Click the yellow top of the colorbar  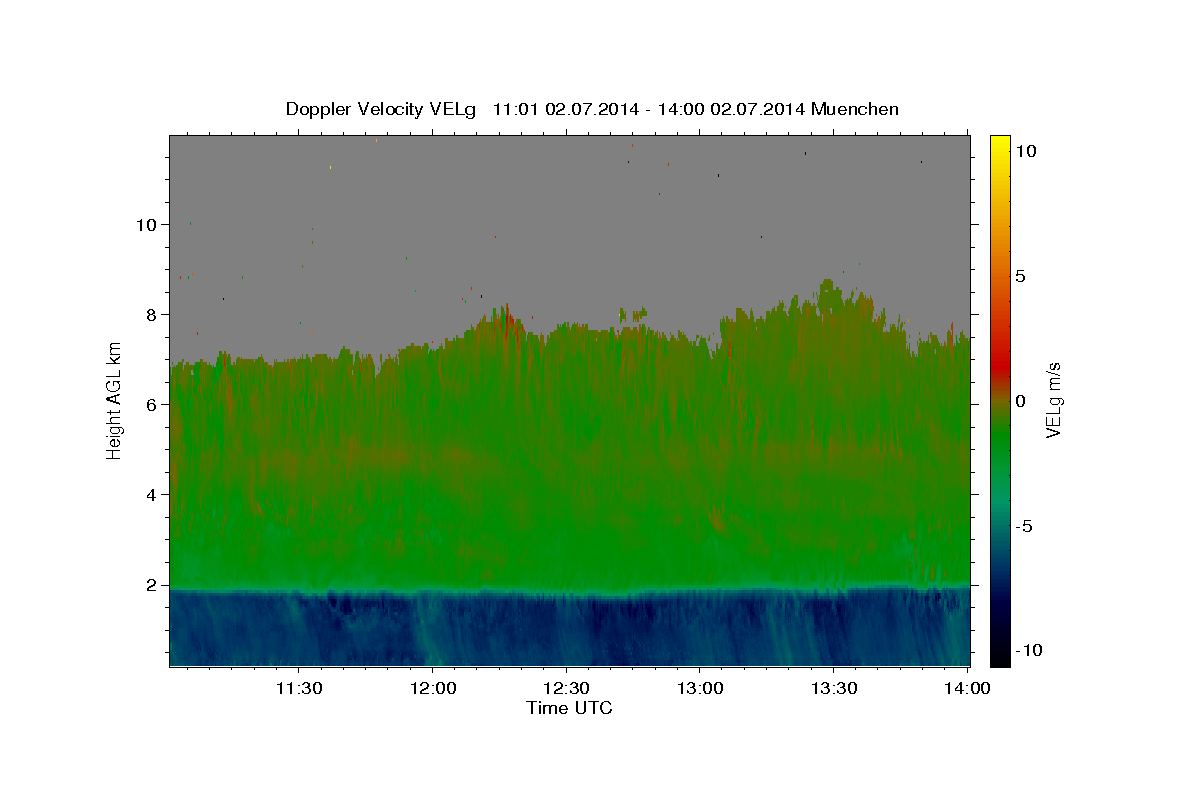pos(1000,145)
